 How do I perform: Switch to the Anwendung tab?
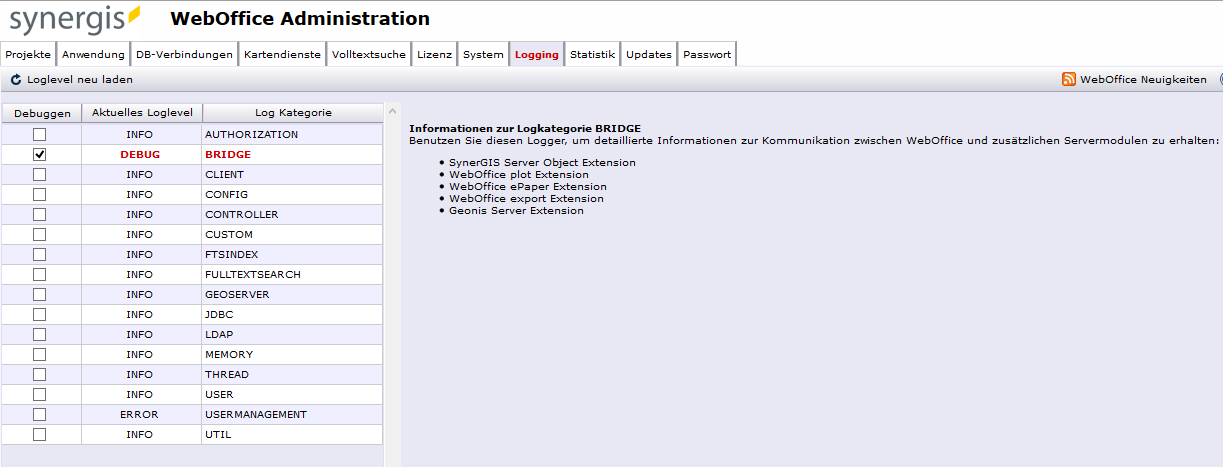[x=93, y=55]
